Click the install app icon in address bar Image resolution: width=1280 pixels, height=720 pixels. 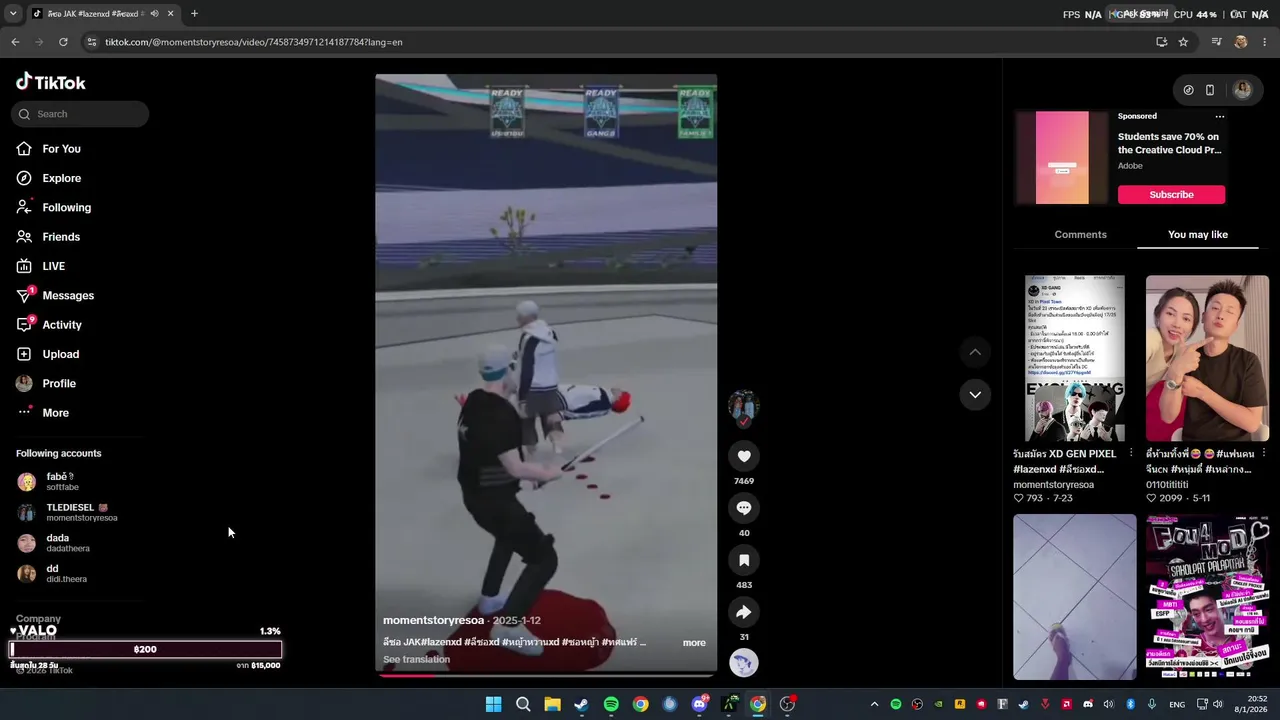point(1161,42)
